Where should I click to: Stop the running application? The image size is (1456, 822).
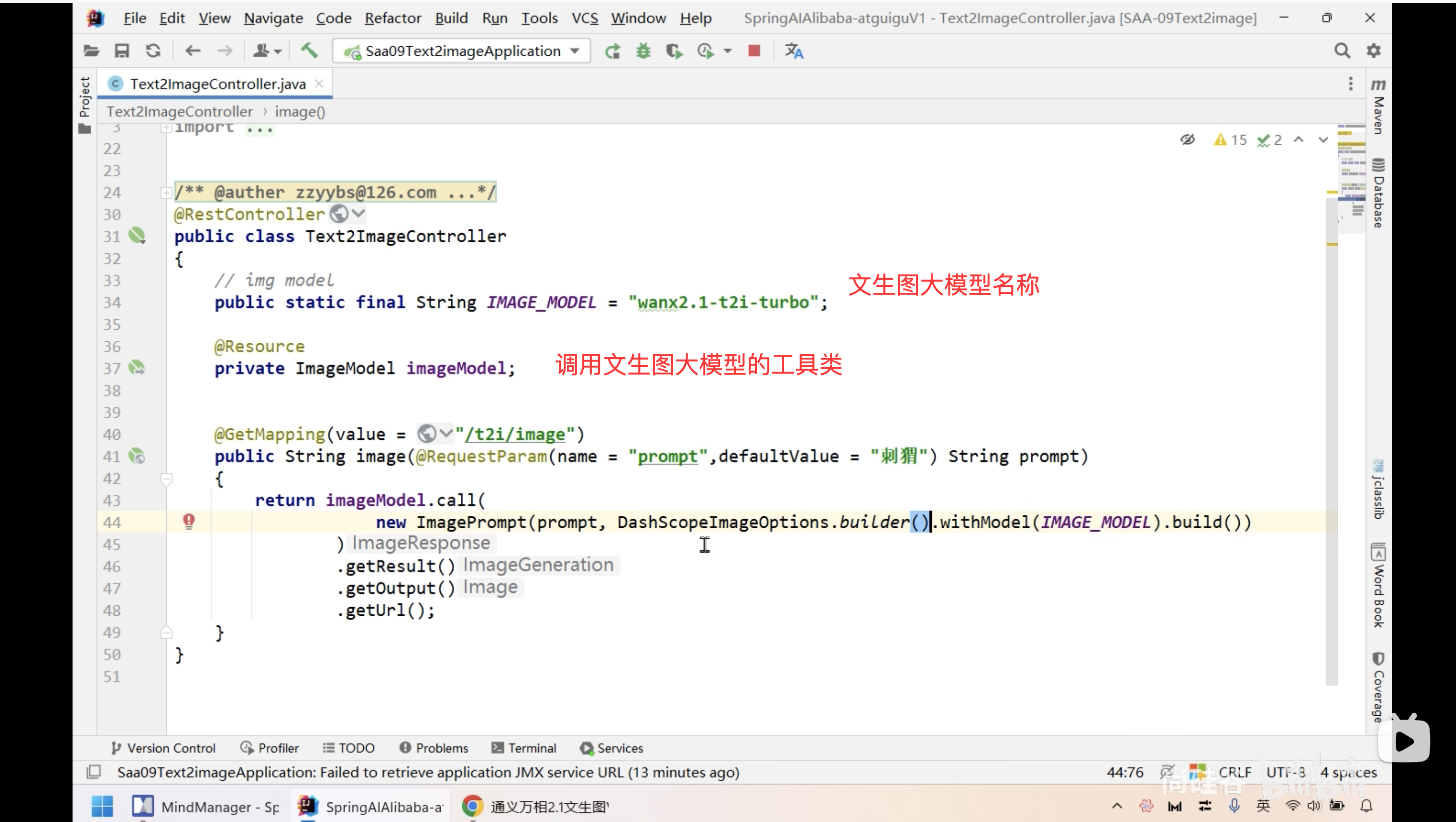754,51
